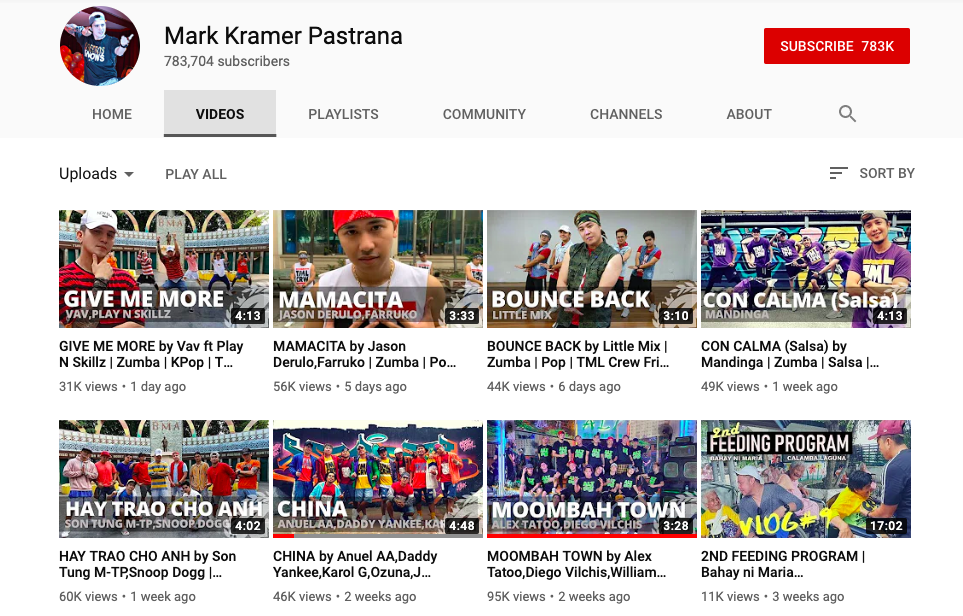Open HAY TRAO CHO ANH video thumbnail
The width and height of the screenshot is (963, 616).
tap(164, 479)
